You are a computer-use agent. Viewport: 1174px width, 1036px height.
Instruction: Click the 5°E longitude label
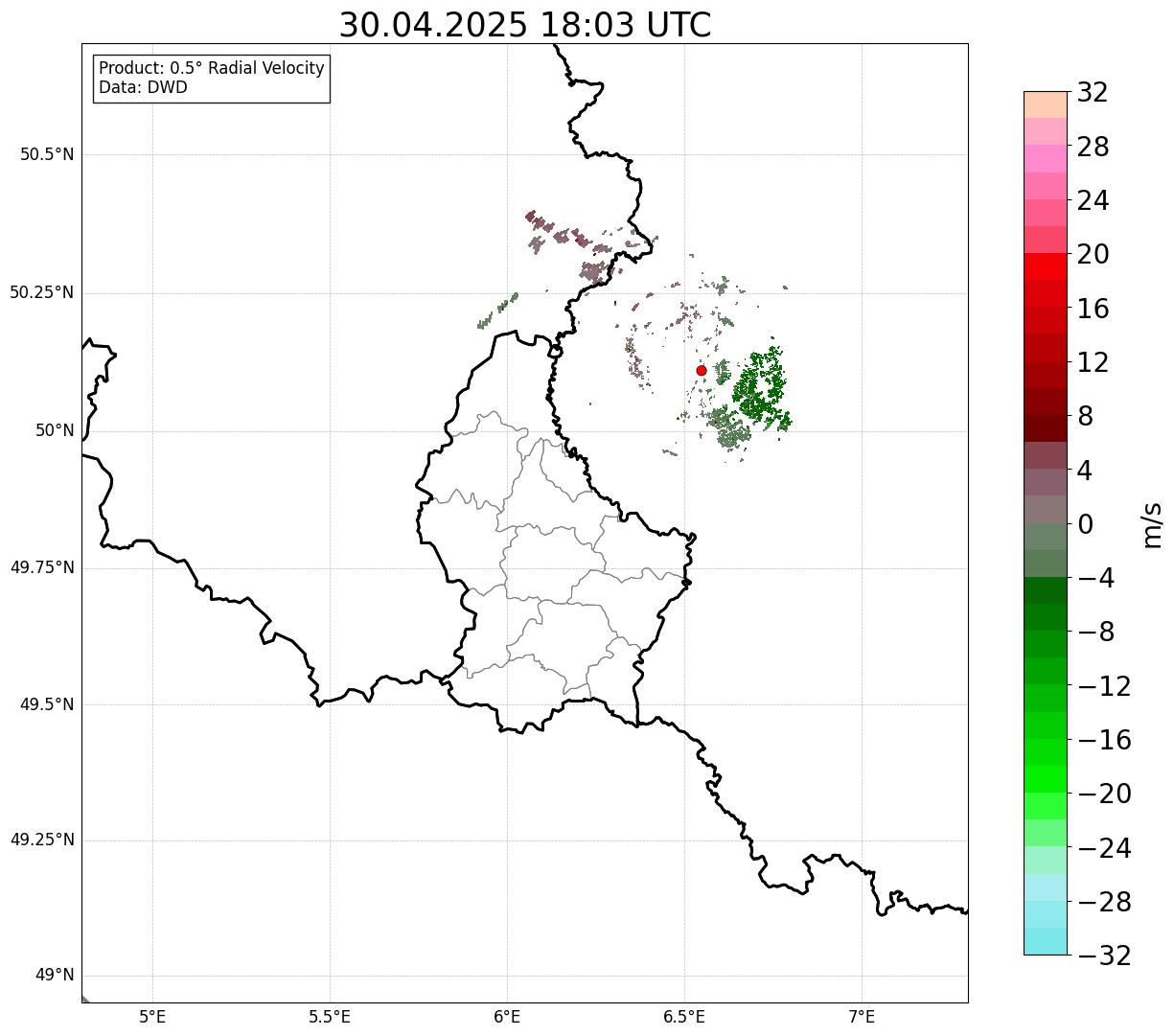click(x=152, y=1017)
